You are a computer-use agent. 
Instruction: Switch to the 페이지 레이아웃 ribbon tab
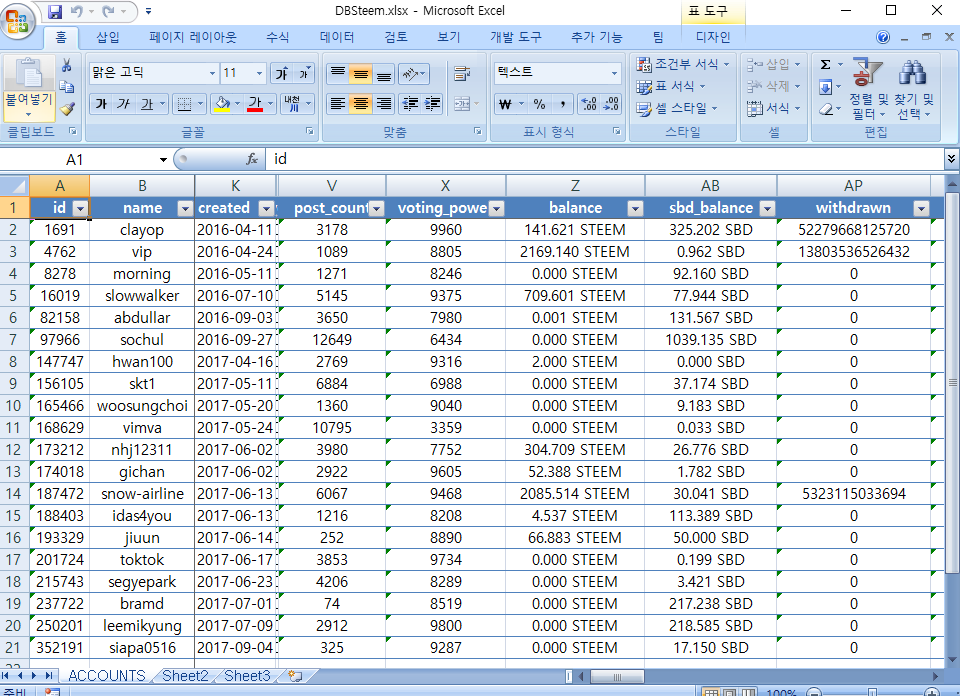(193, 37)
